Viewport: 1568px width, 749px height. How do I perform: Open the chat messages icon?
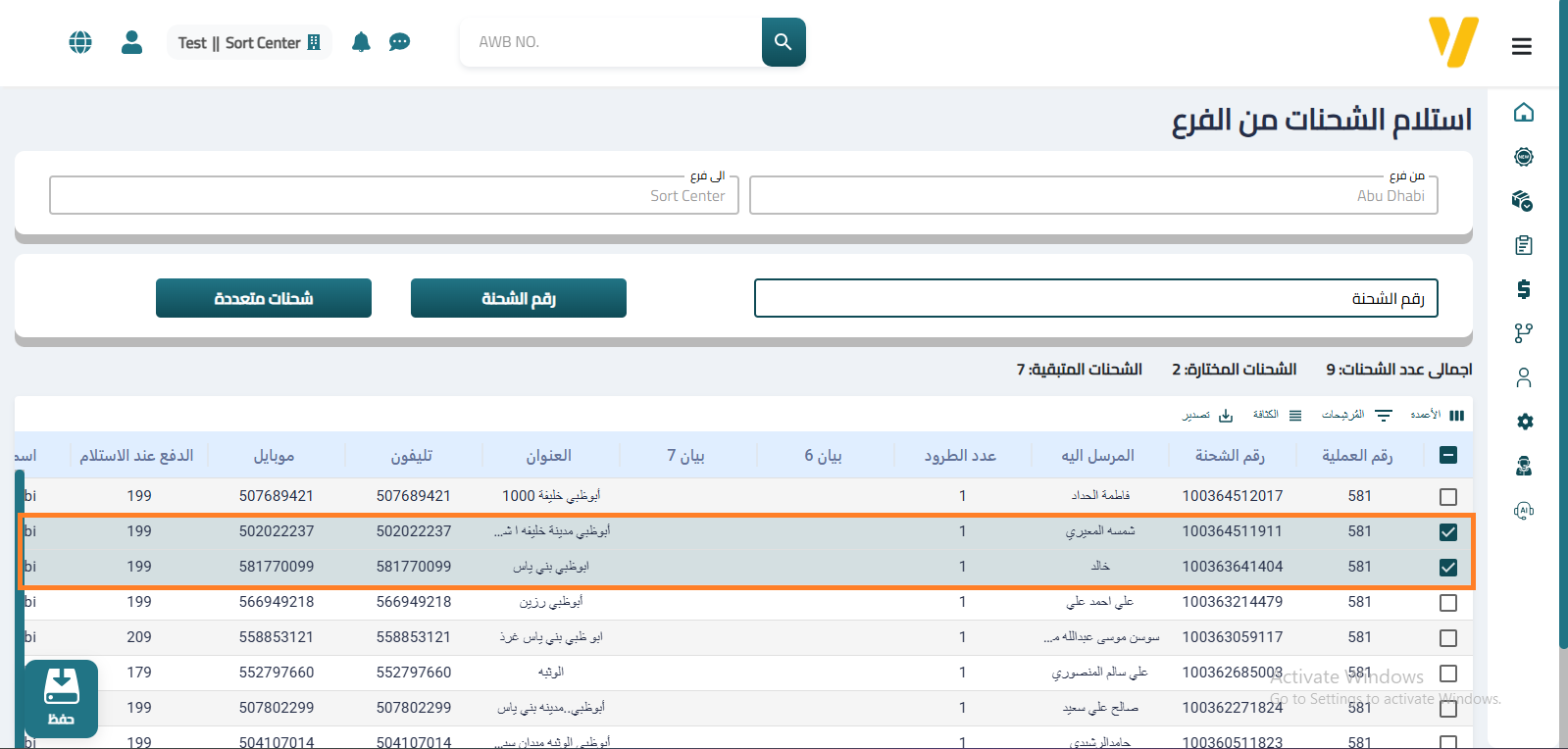click(x=399, y=42)
